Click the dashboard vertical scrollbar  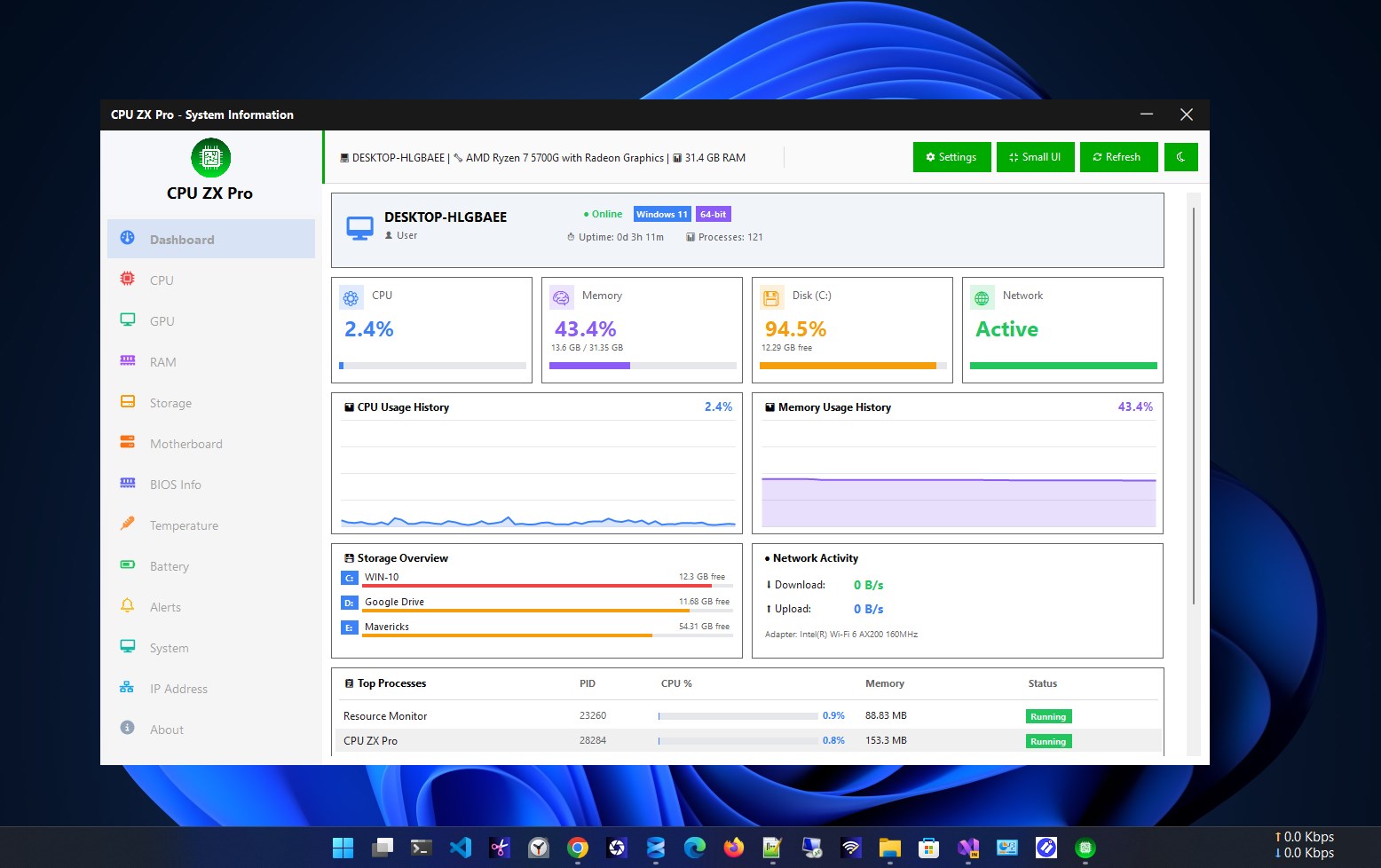[1194, 406]
